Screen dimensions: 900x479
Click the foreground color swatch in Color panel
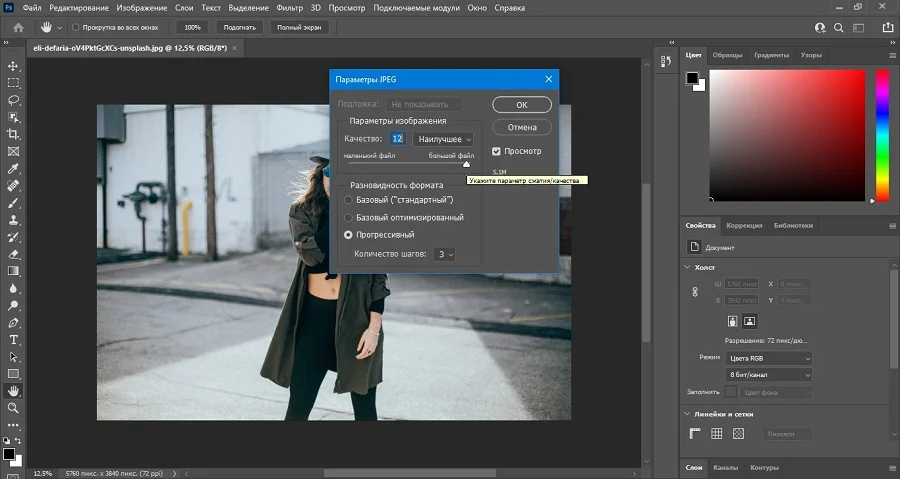coord(692,78)
